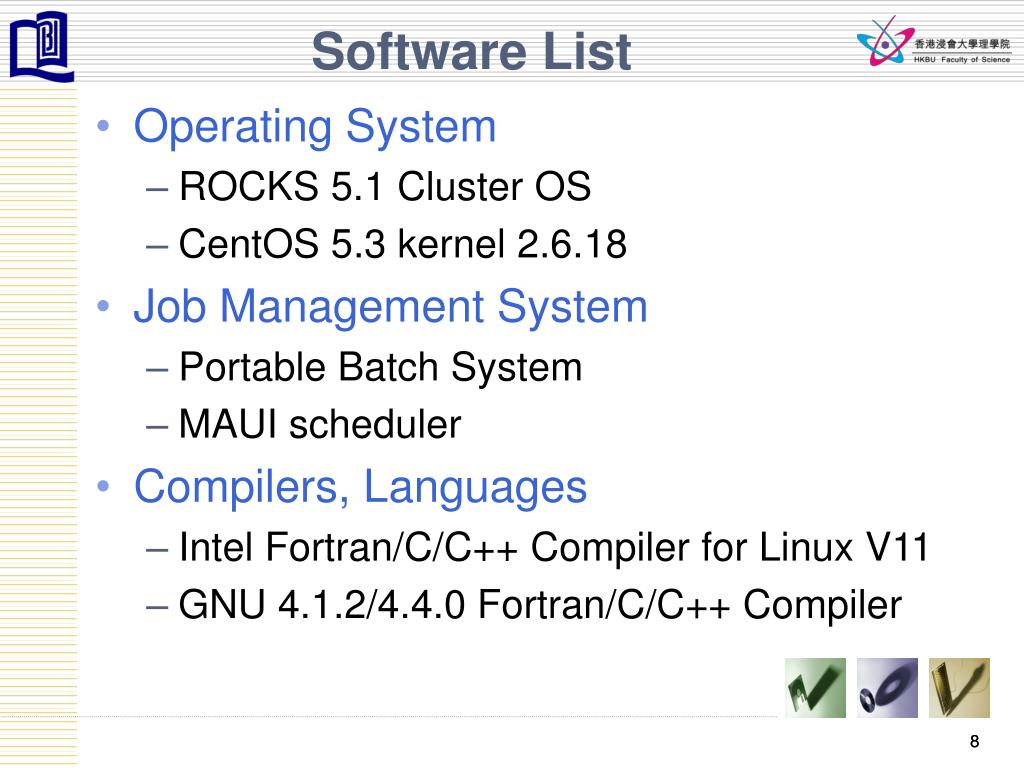Click the Operating System heading
The height and width of the screenshot is (768, 1024).
pyautogui.click(x=315, y=127)
